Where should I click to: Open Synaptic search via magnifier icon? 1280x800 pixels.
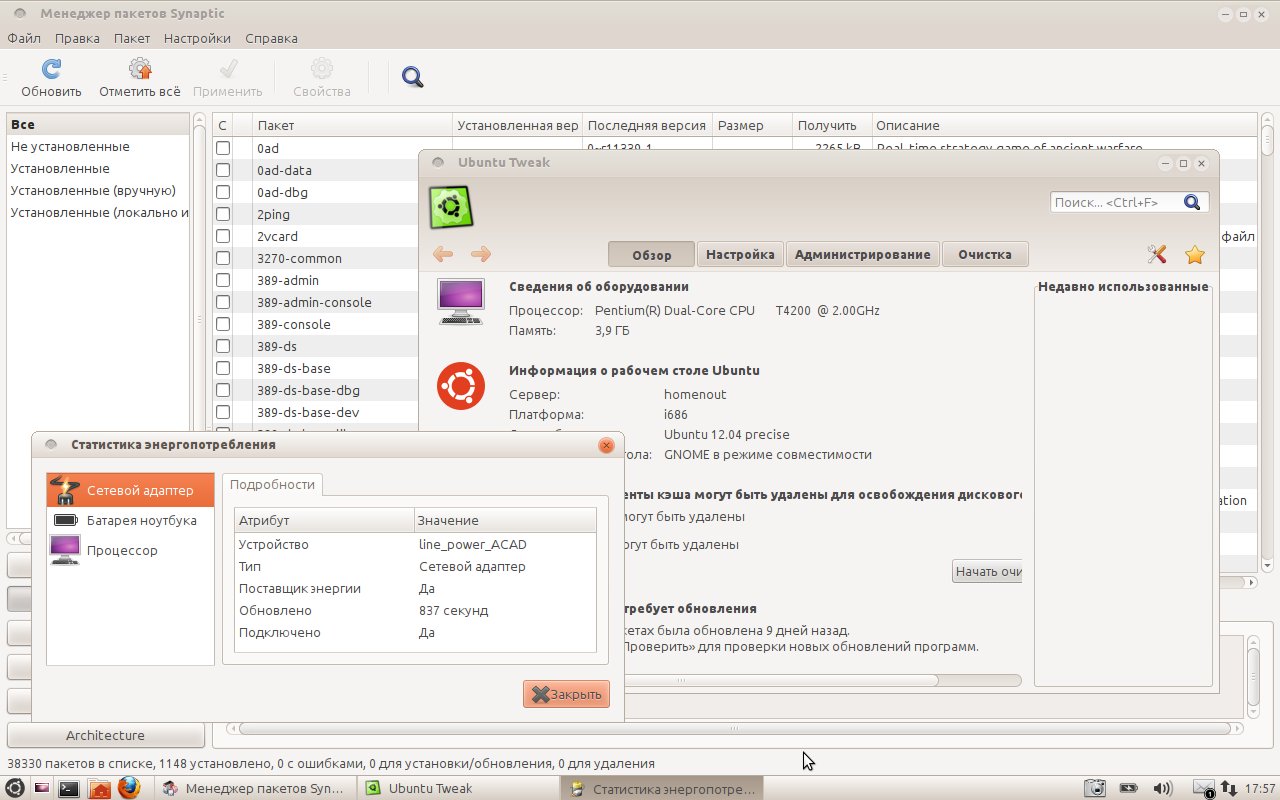click(x=413, y=77)
